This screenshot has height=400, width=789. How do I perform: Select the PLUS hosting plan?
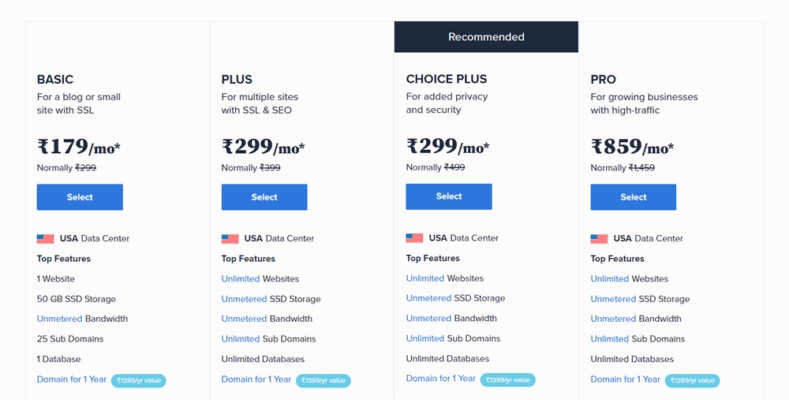tap(264, 197)
